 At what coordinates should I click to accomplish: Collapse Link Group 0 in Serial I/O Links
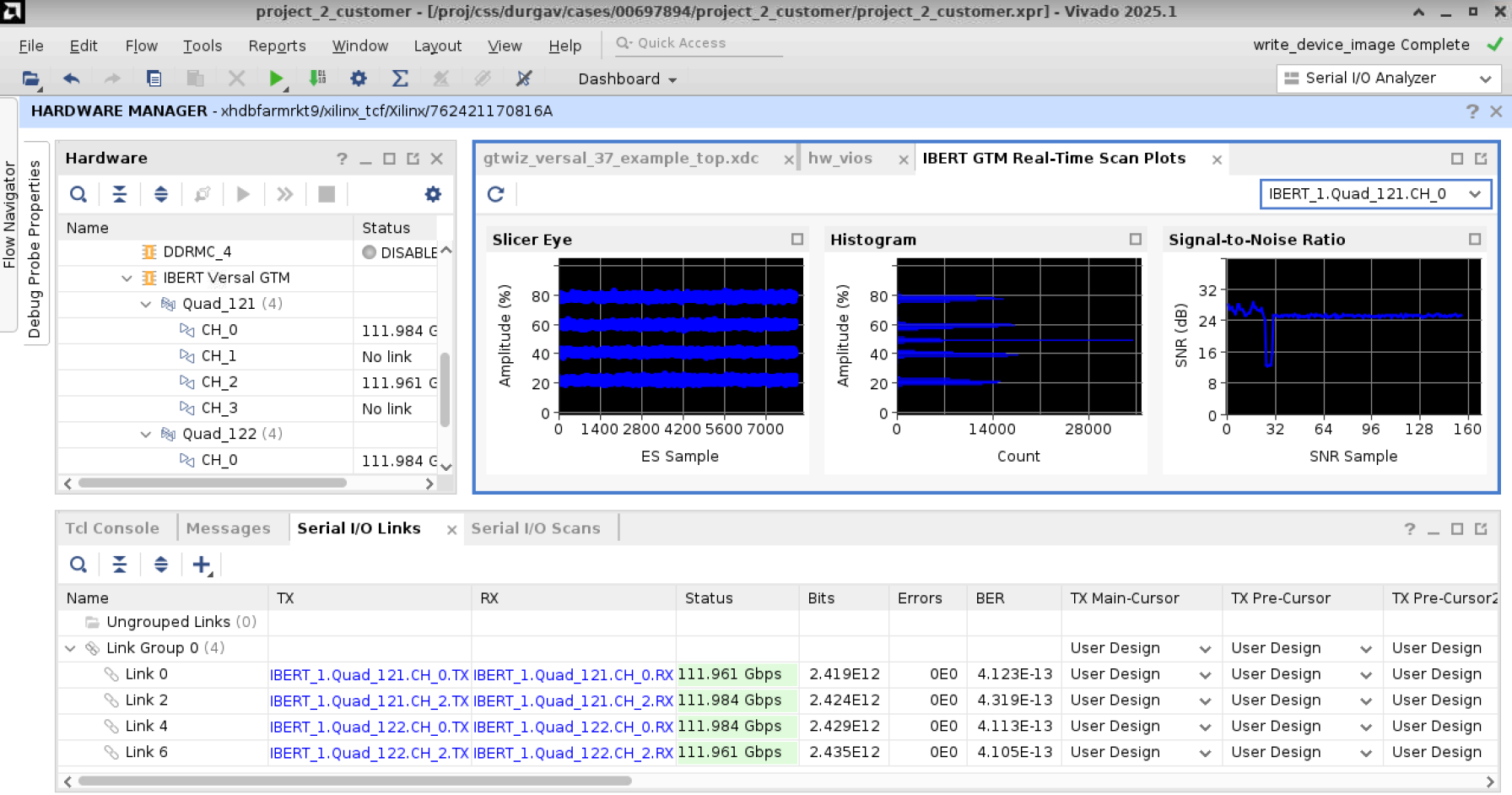tap(69, 647)
